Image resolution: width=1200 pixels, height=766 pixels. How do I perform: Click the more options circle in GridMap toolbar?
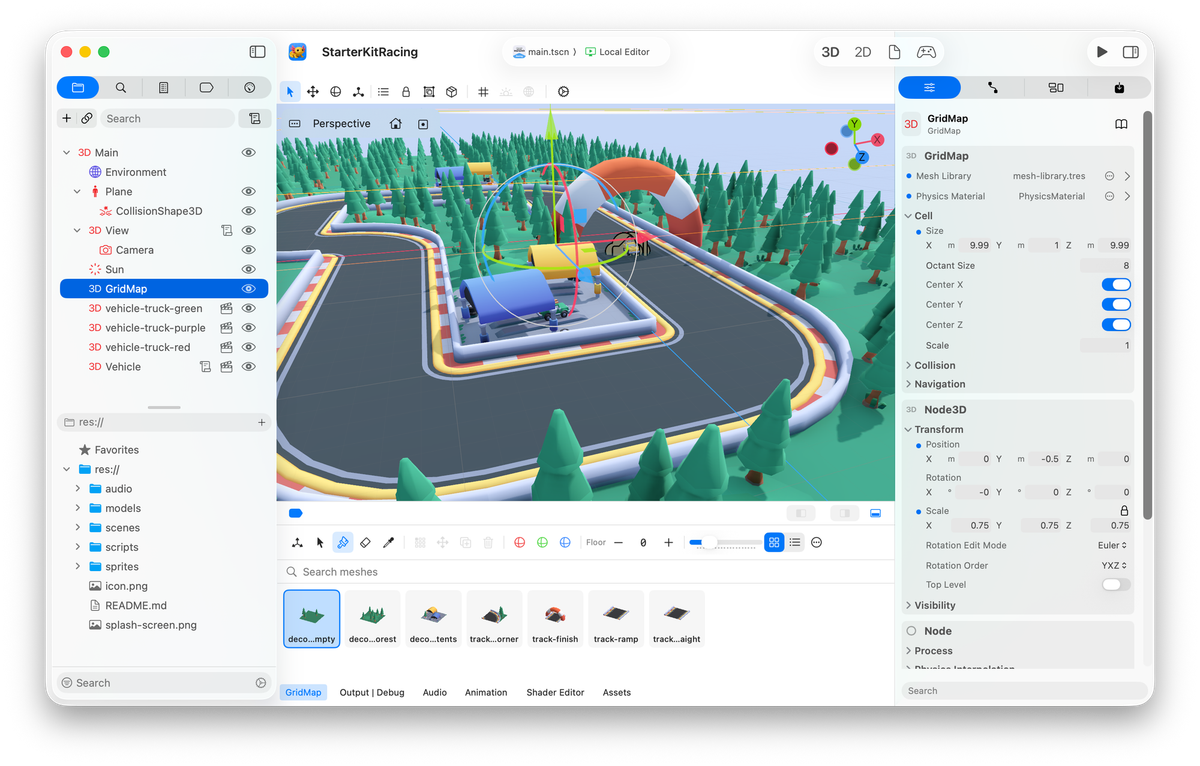(x=817, y=542)
